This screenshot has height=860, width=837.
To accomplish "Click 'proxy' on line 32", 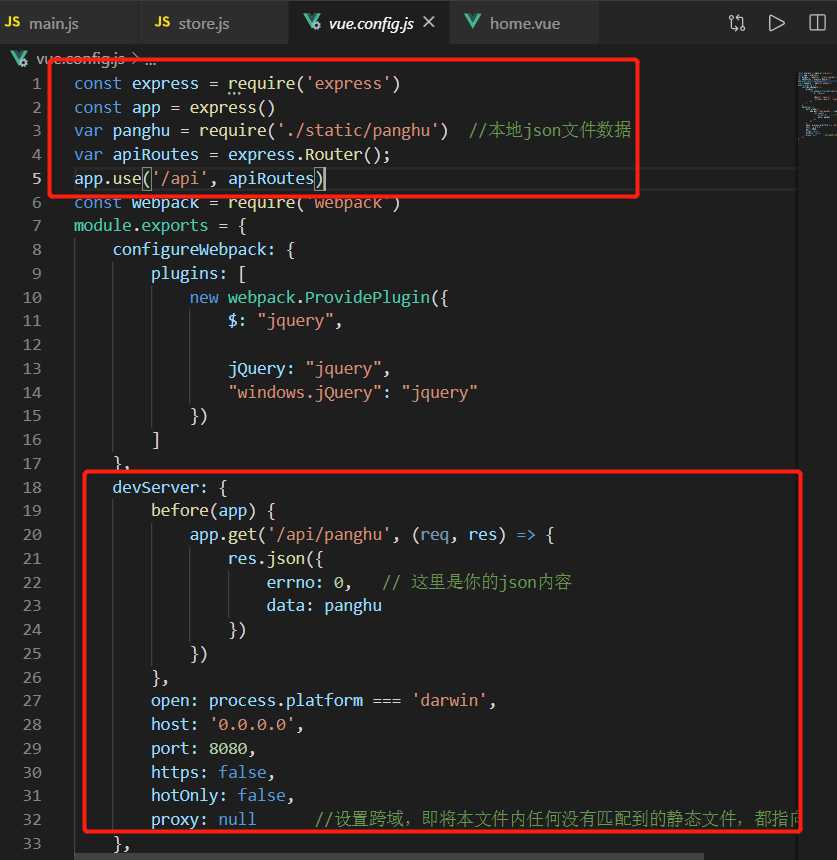I will [x=174, y=820].
